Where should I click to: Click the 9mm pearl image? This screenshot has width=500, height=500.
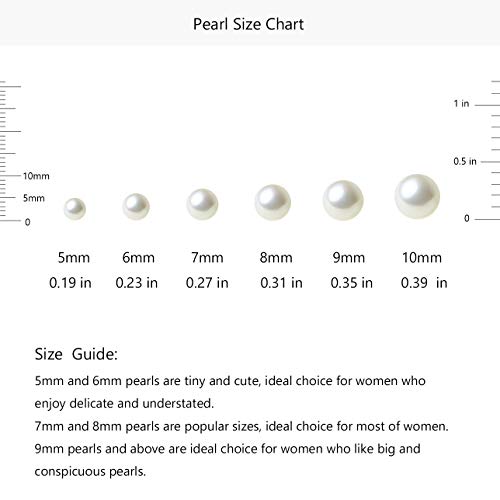(x=343, y=200)
